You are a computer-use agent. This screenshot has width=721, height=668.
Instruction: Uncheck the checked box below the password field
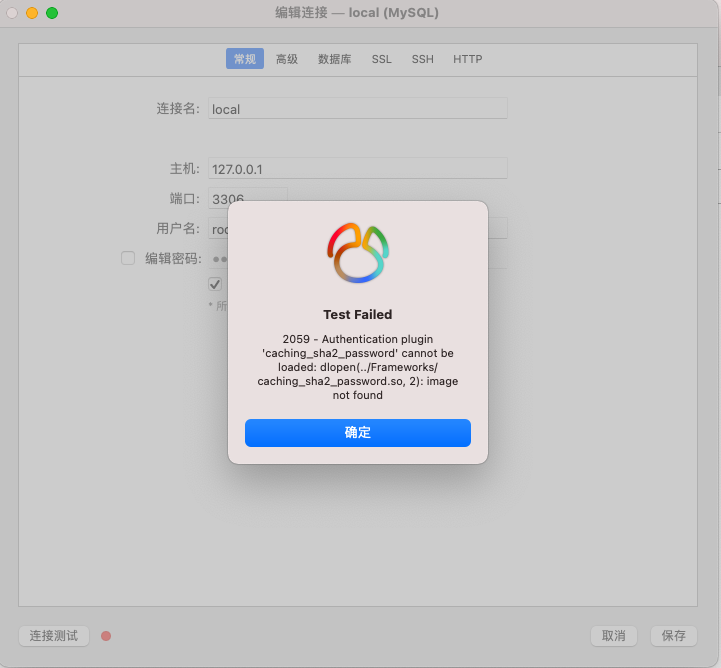click(x=215, y=284)
